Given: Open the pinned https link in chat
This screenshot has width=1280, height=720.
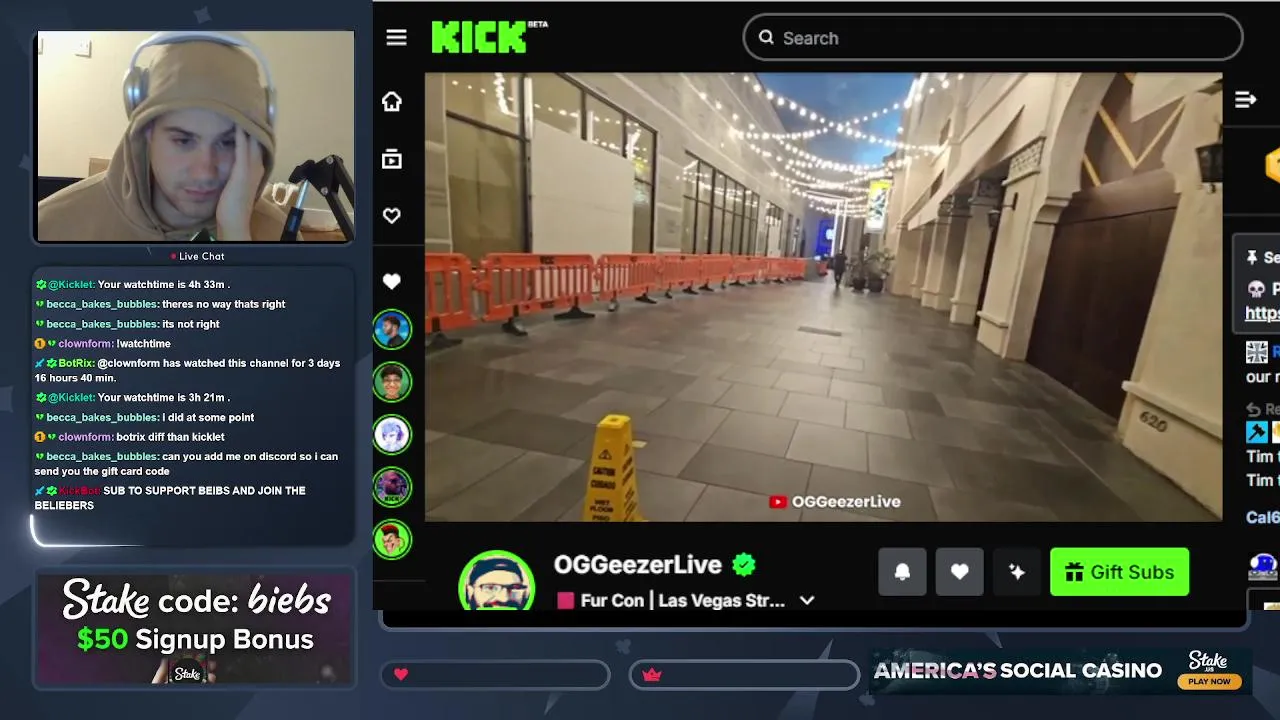Looking at the screenshot, I should click(x=1262, y=313).
